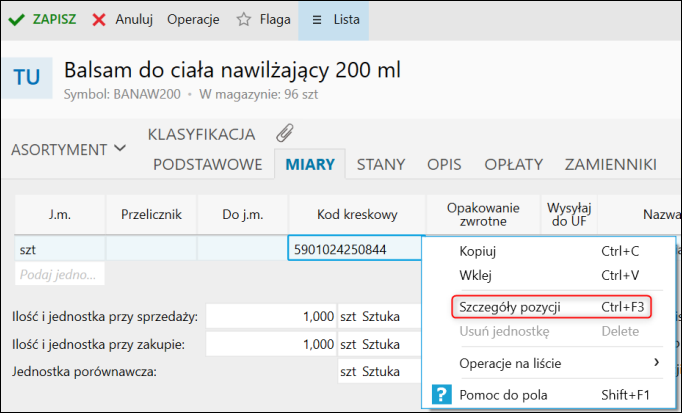Click the Lista hamburger icon

click(317, 20)
